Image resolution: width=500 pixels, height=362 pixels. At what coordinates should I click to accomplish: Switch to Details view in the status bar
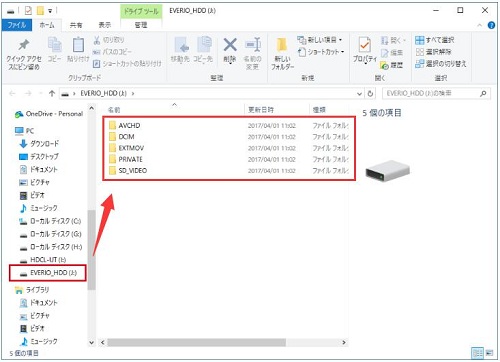477,353
